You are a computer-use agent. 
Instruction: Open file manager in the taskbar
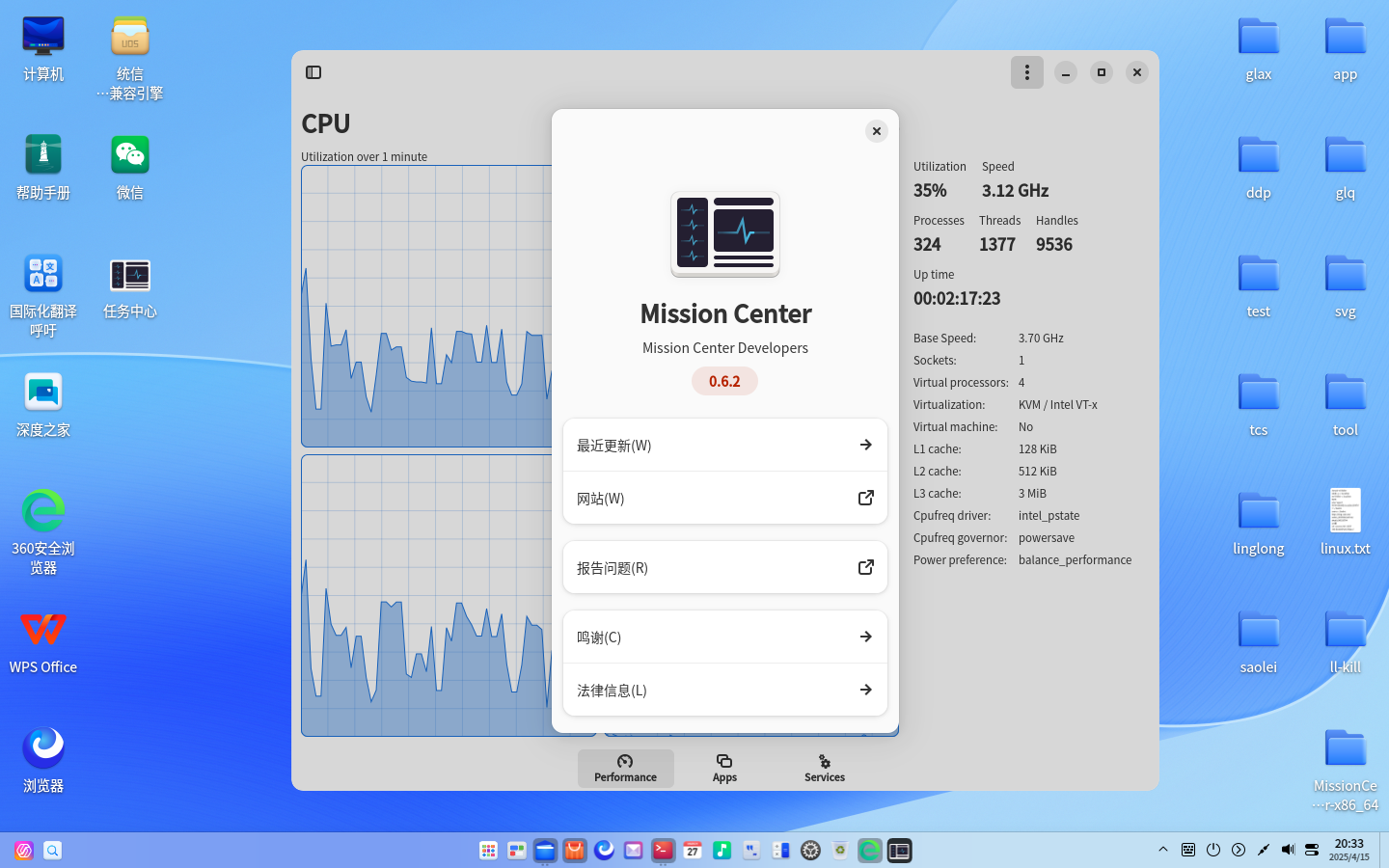545,850
